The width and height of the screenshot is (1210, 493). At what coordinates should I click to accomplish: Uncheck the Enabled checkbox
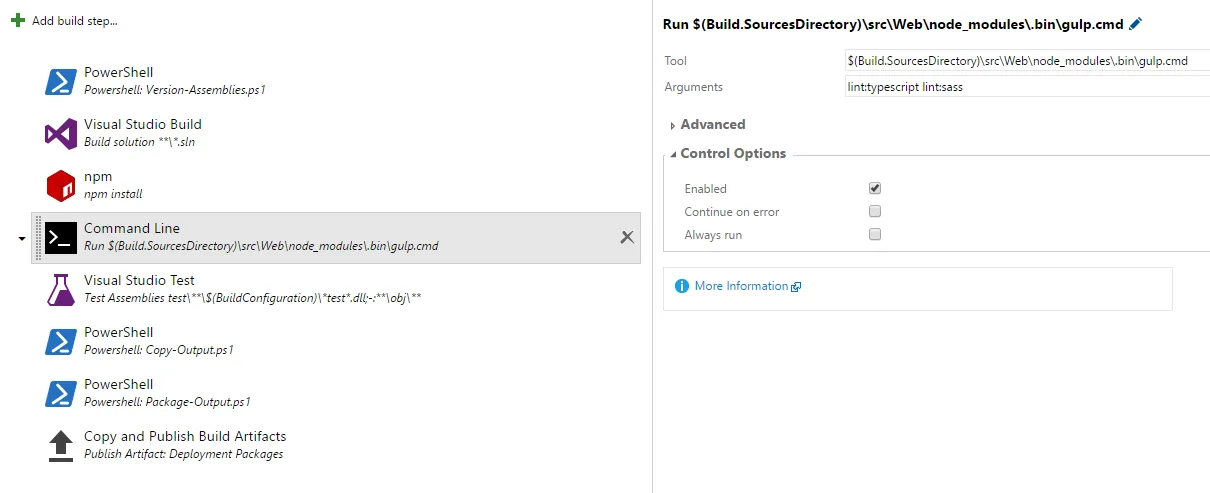tap(875, 188)
